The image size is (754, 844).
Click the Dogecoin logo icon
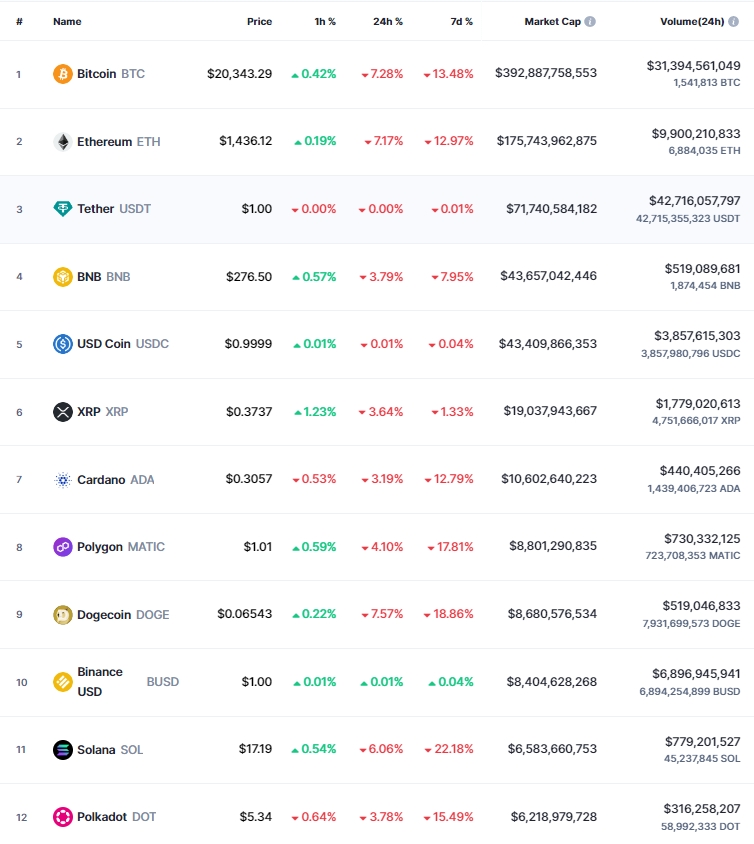(62, 615)
